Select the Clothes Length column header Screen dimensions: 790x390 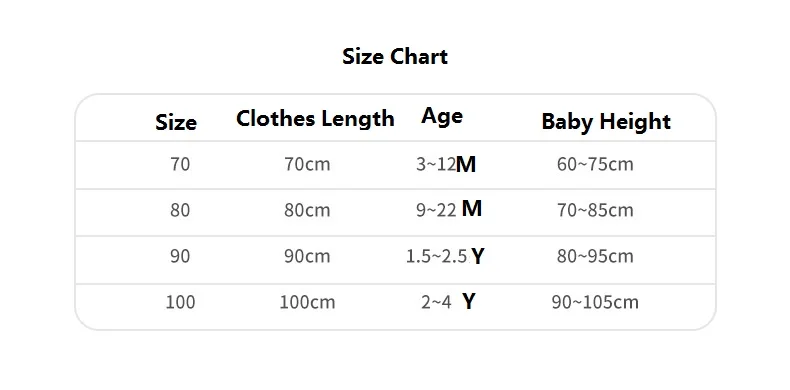tap(315, 119)
